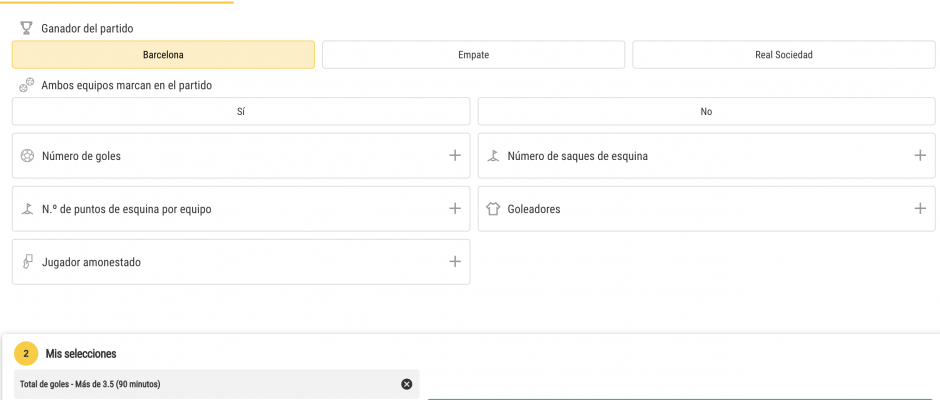This screenshot has height=400, width=940.
Task: Click the corner flag icon for puntos de esquina por equipo
Action: 26,209
